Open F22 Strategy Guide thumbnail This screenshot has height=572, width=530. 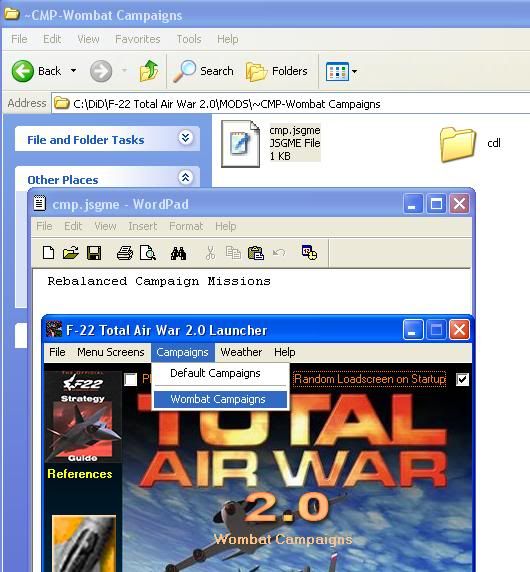point(83,417)
